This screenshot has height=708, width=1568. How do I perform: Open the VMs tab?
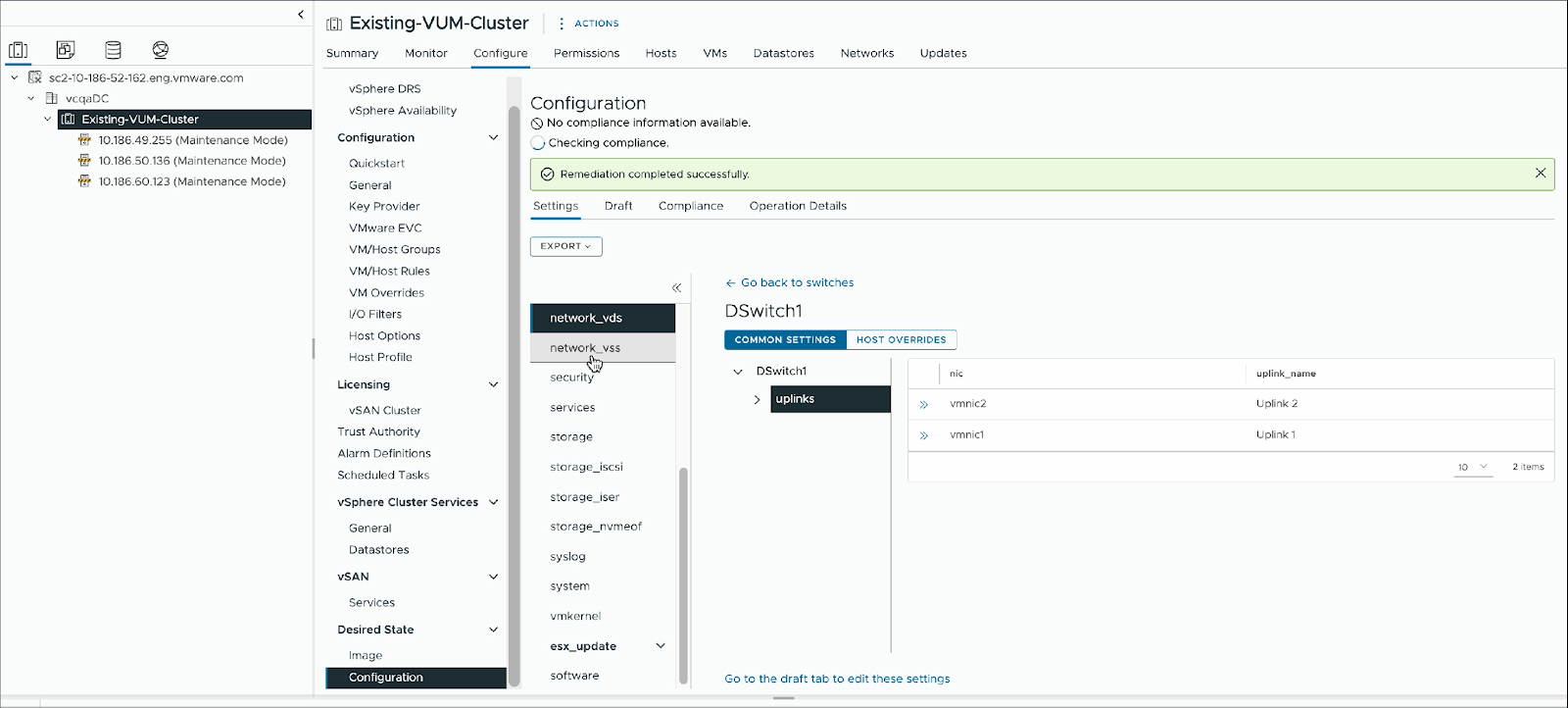[x=715, y=53]
